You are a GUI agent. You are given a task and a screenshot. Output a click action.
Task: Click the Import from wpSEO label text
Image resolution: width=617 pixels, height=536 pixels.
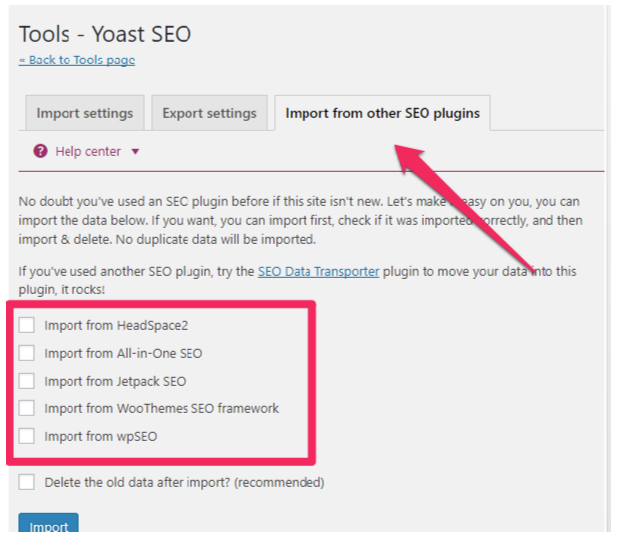101,436
